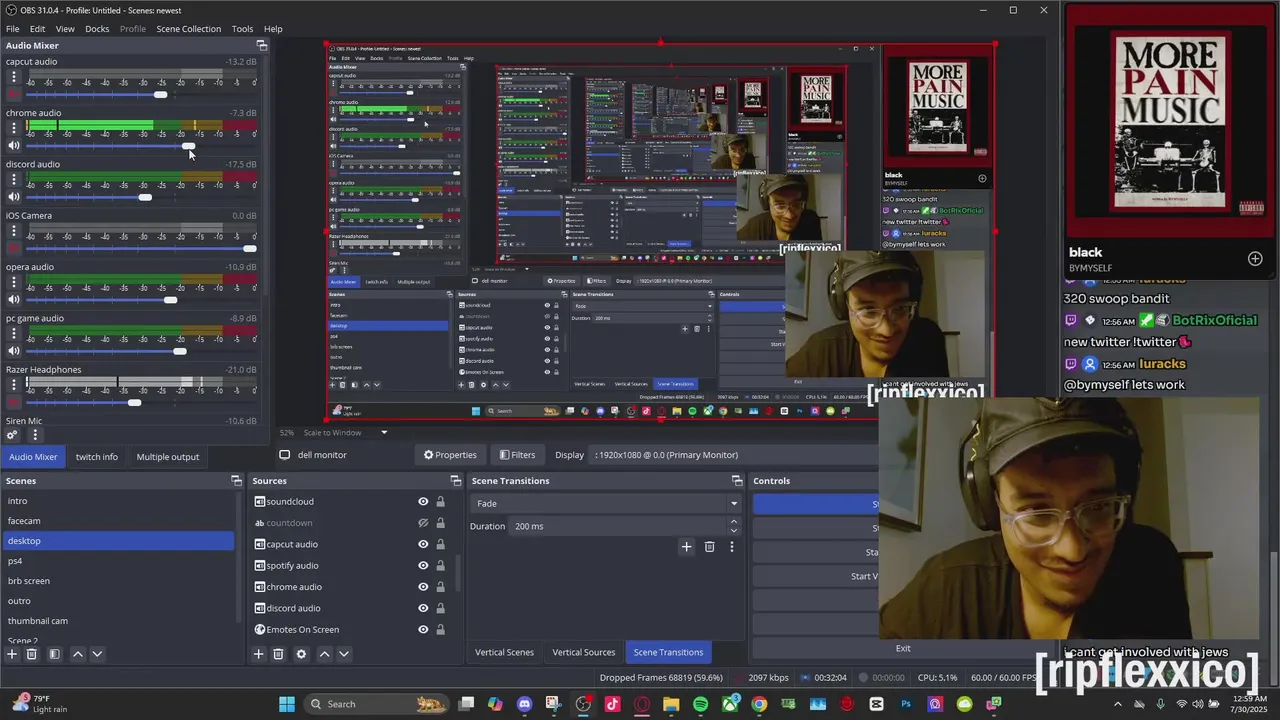Add a new source with plus icon
1280x720 pixels.
(x=258, y=654)
